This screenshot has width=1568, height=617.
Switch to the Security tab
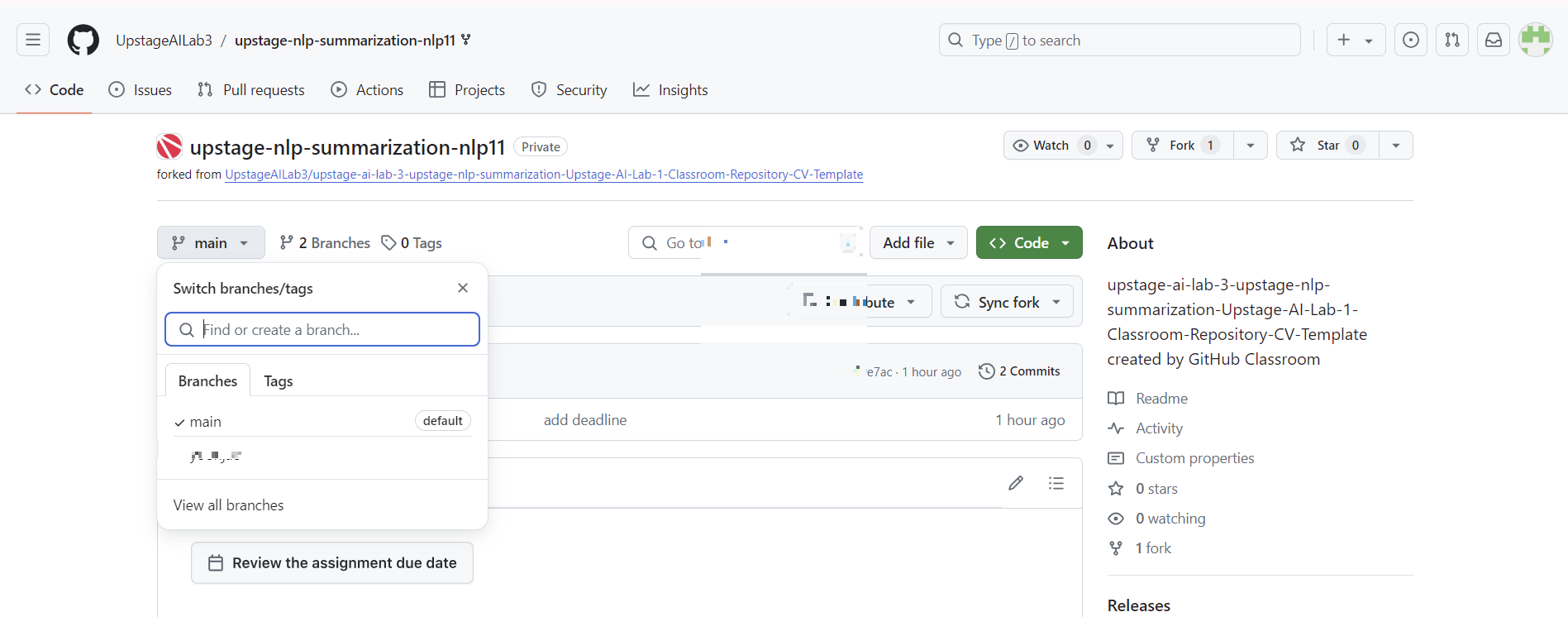pos(569,89)
